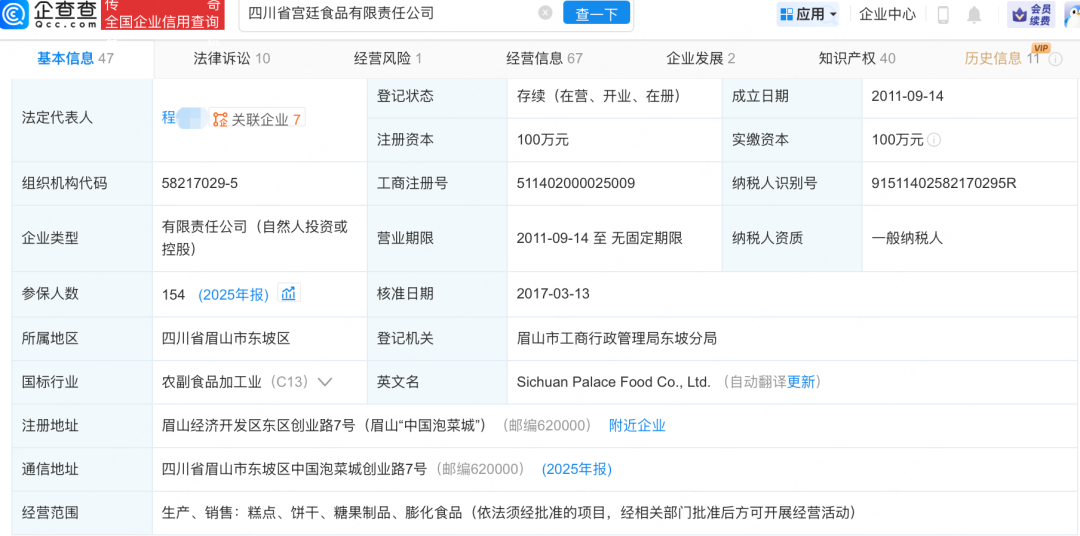Click the 2025年报 link in 通信地址 row
Image resolution: width=1080 pixels, height=536 pixels.
point(577,470)
